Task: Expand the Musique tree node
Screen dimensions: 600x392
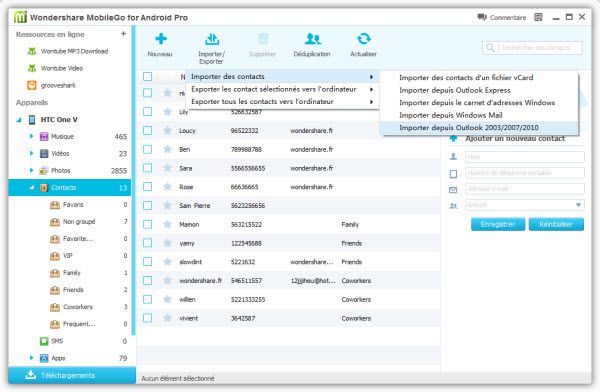Action: [x=31, y=136]
